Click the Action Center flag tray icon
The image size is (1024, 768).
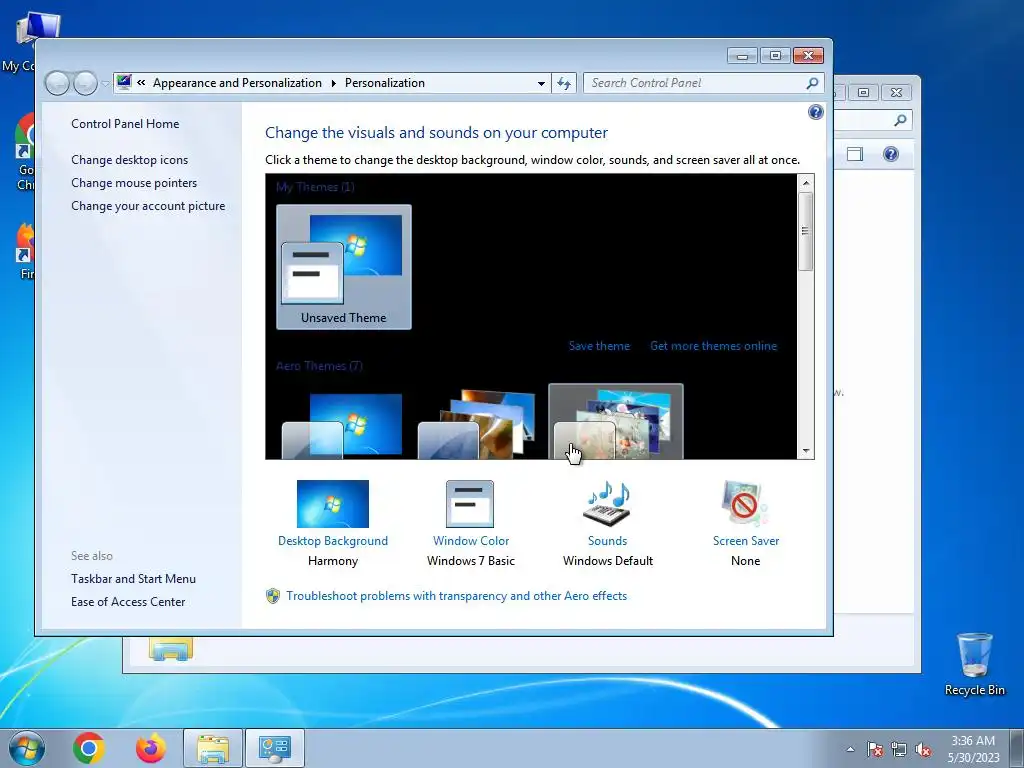[x=875, y=749]
